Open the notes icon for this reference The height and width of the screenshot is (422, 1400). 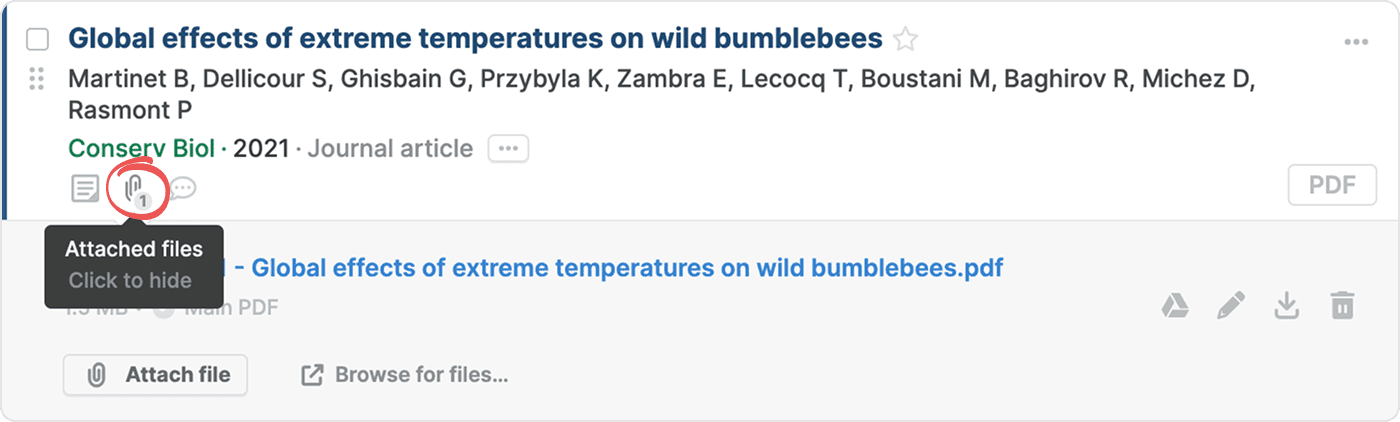coord(85,187)
